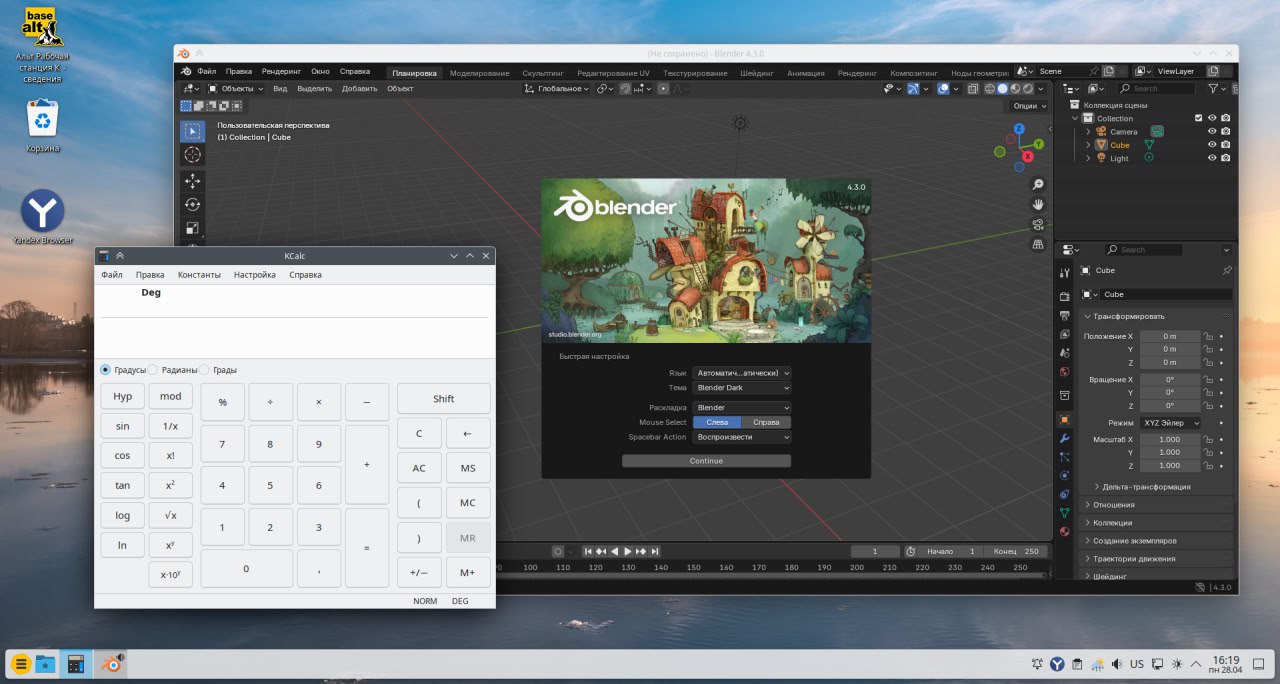Click the zoom viewport gizmo icon
1280x684 pixels.
[x=1038, y=184]
